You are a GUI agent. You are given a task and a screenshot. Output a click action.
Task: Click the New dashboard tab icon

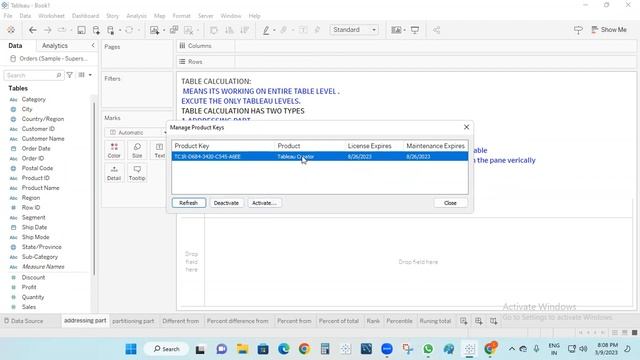coord(478,321)
